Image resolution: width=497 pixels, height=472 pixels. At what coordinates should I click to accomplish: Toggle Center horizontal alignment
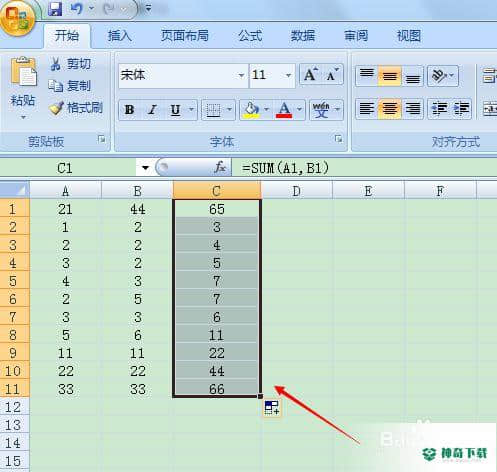click(x=389, y=109)
